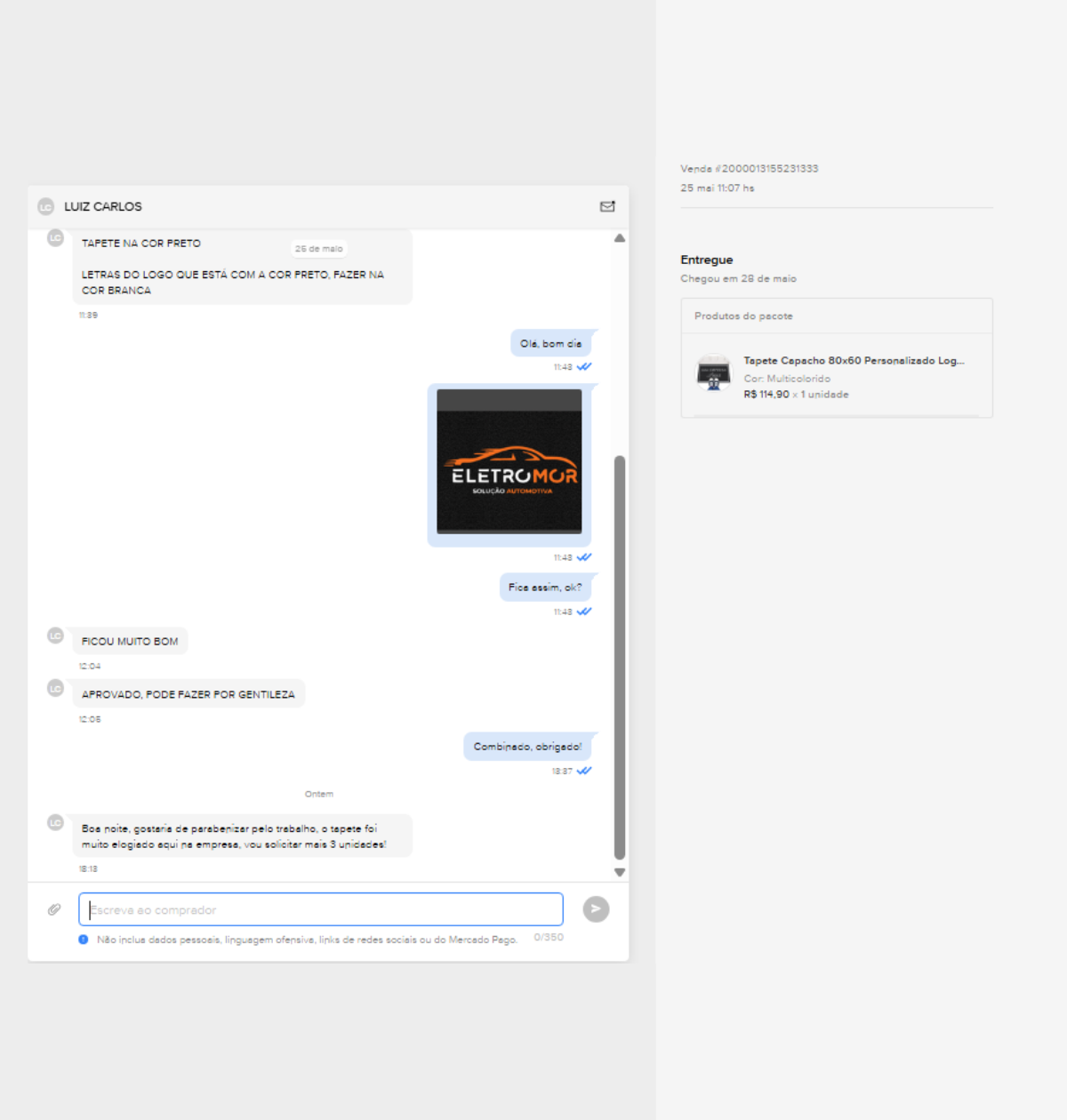Click message 'APROVADO, PODE FAZER POR GENTILEZA'

(189, 694)
